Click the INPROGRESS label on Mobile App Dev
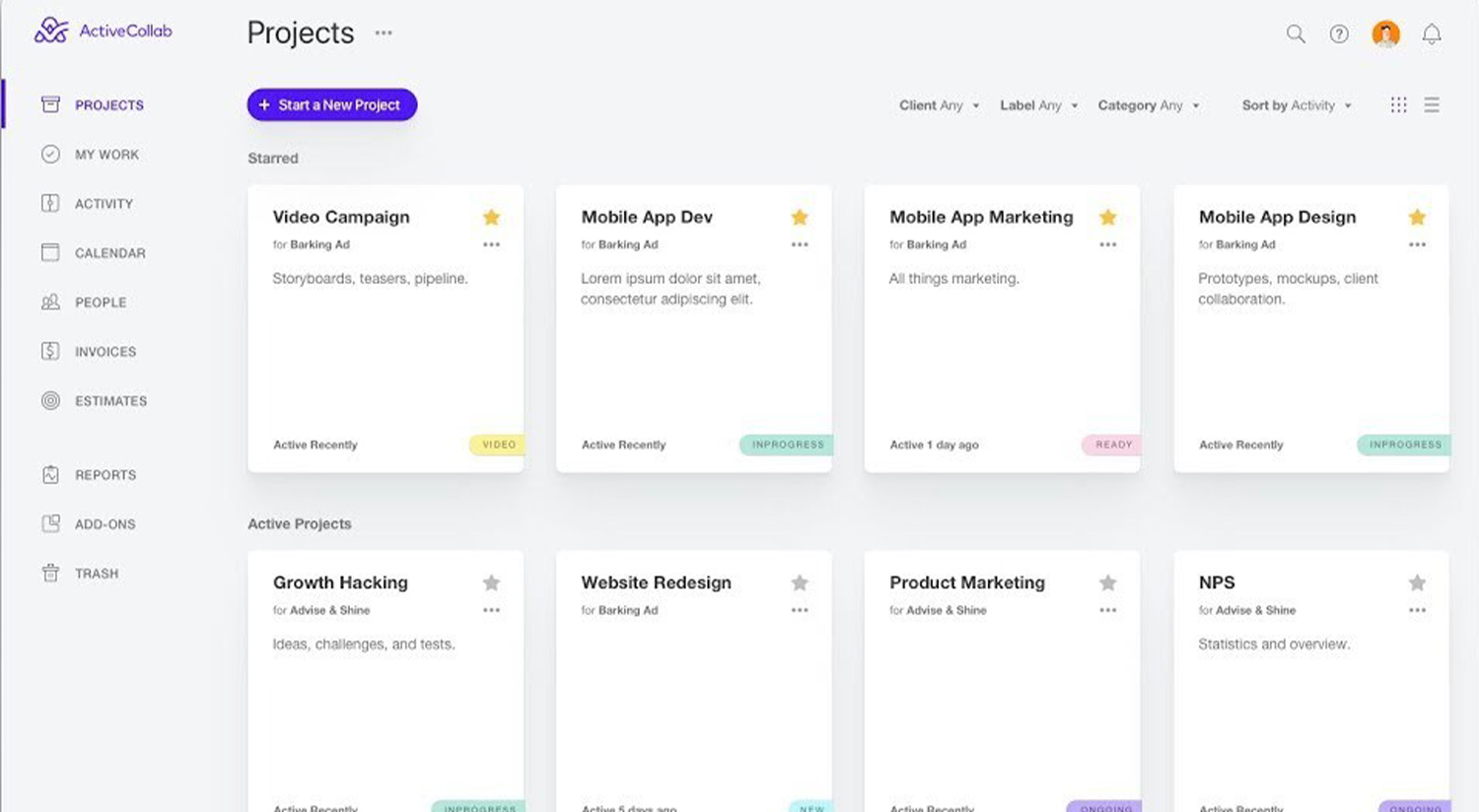Image resolution: width=1479 pixels, height=812 pixels. click(786, 444)
